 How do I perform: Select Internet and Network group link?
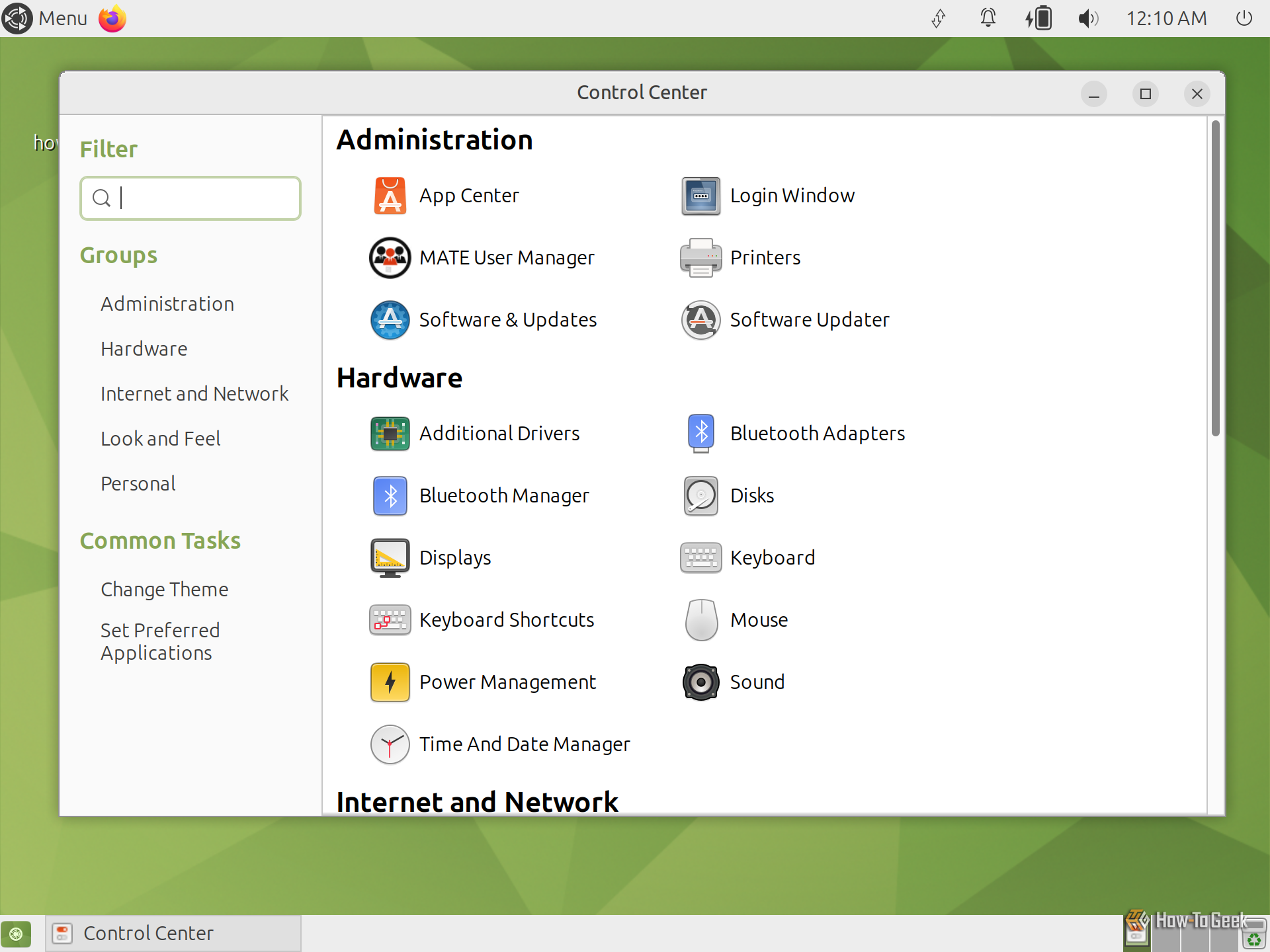(194, 394)
